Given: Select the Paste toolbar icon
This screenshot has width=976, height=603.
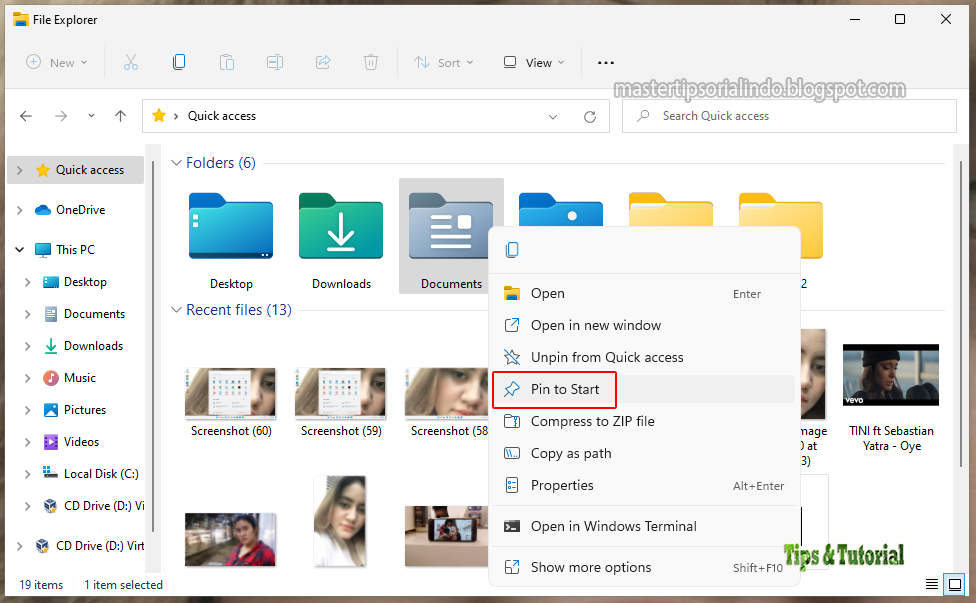Looking at the screenshot, I should tap(227, 62).
